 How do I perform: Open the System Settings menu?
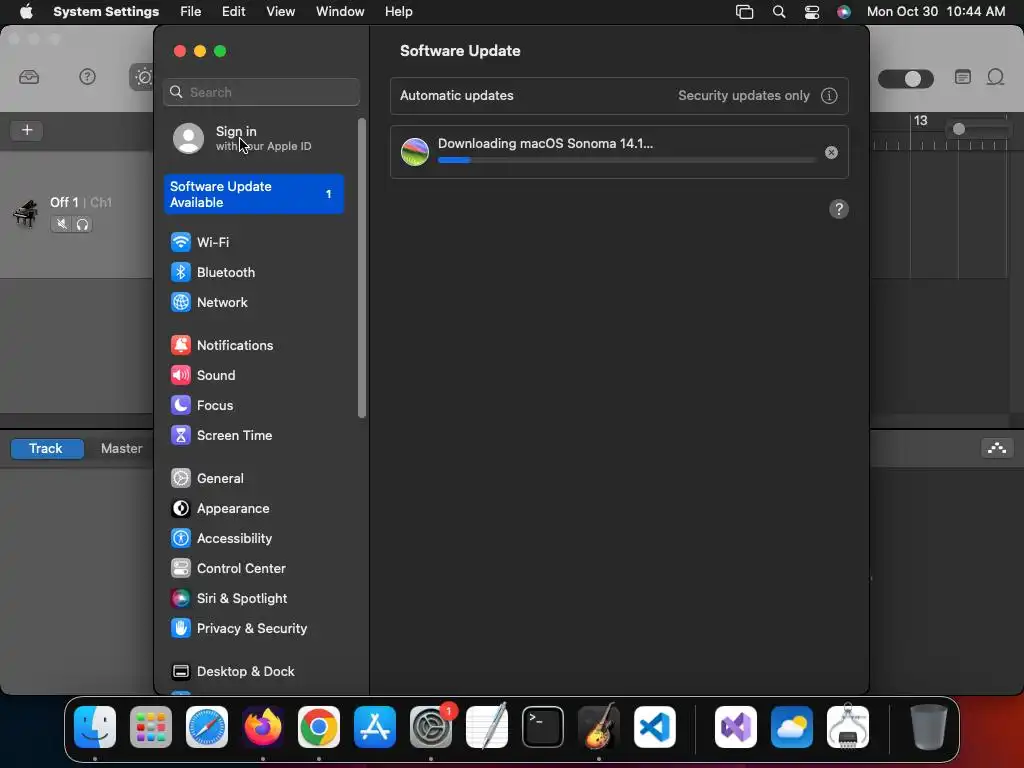pos(106,12)
